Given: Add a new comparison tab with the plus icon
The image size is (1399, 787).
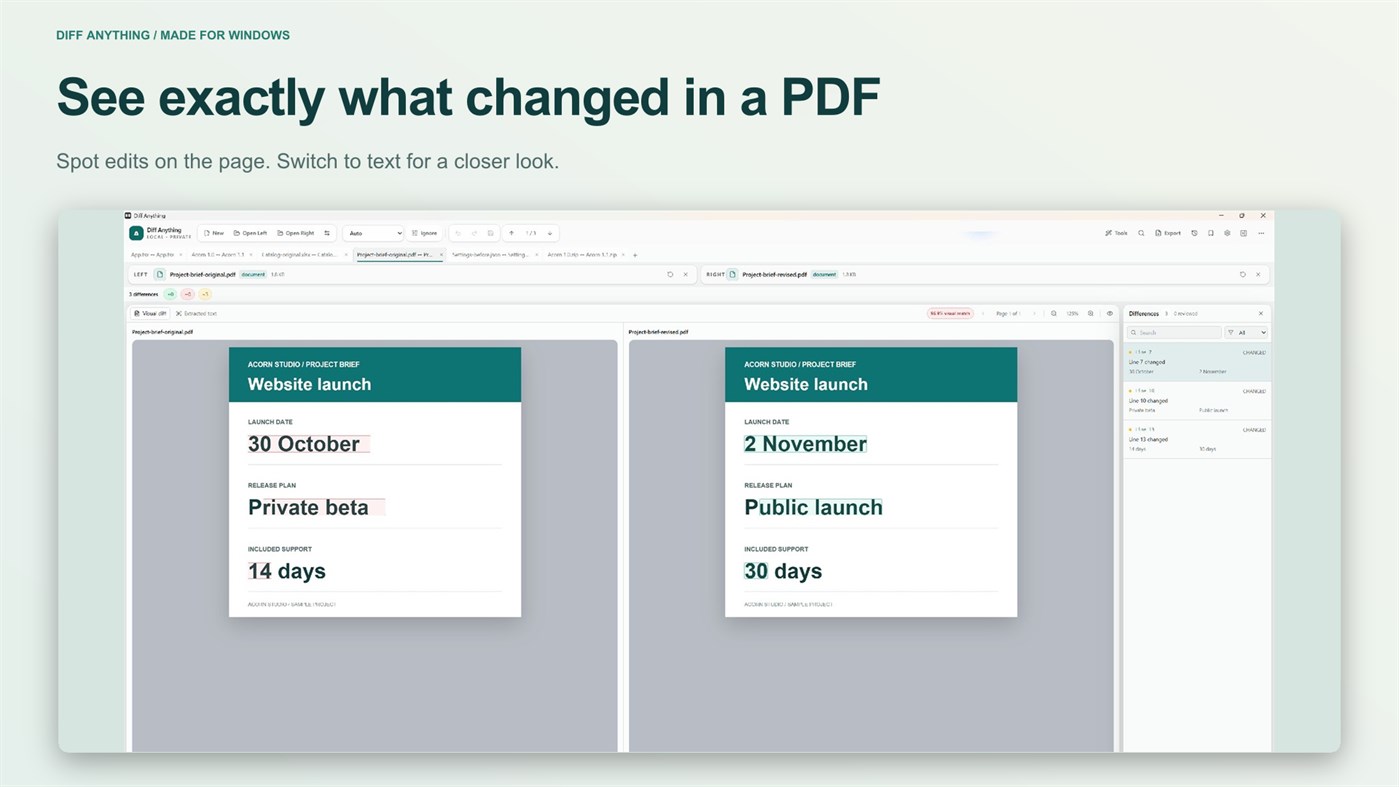Looking at the screenshot, I should coord(634,255).
